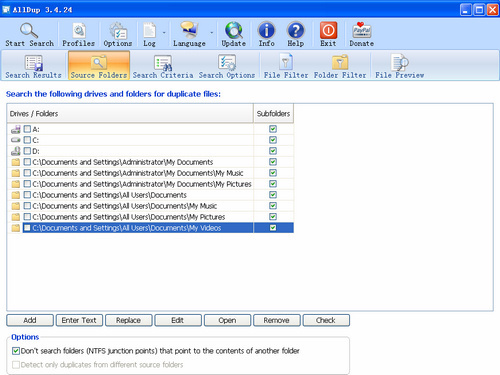This screenshot has width=500, height=375.
Task: Click the Start Search magnifier icon
Action: [29, 31]
